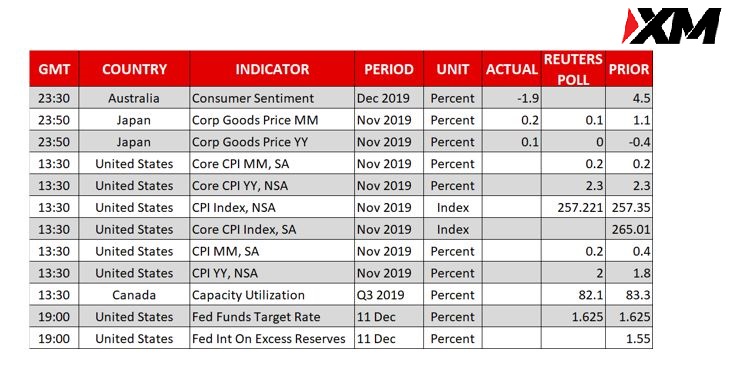Select the INDICATOR column header

pyautogui.click(x=272, y=69)
